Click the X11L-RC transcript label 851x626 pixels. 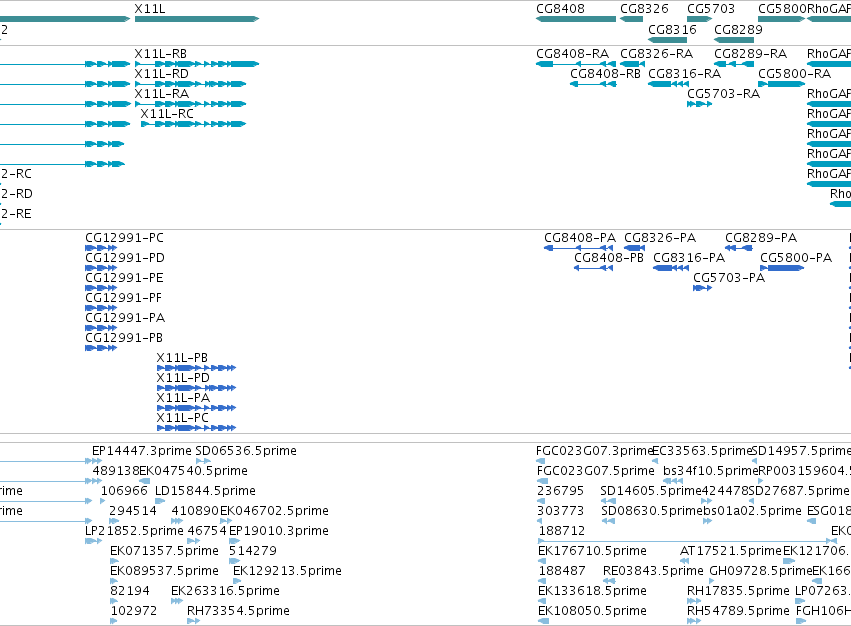coord(167,114)
